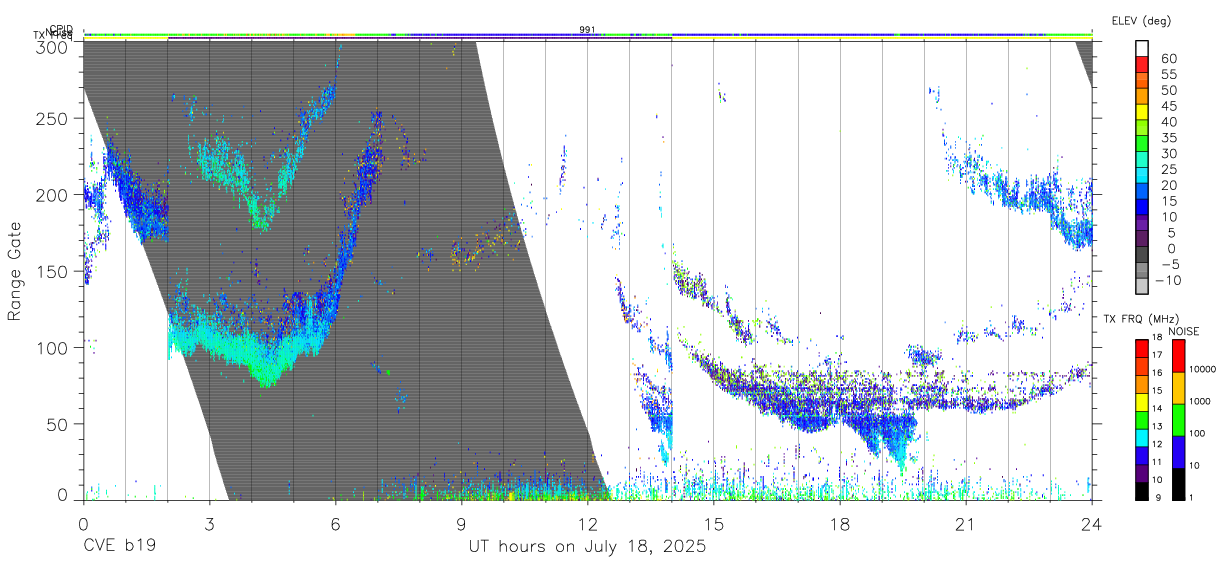Pick the black 9–10 MHz frequency swatch

click(1141, 489)
